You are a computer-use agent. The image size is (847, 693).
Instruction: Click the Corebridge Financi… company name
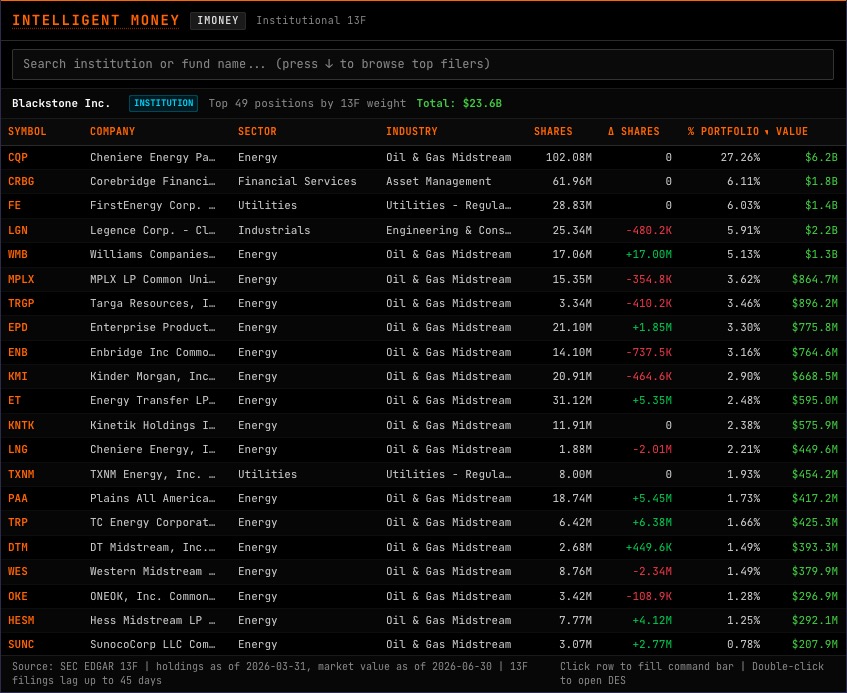coord(153,181)
